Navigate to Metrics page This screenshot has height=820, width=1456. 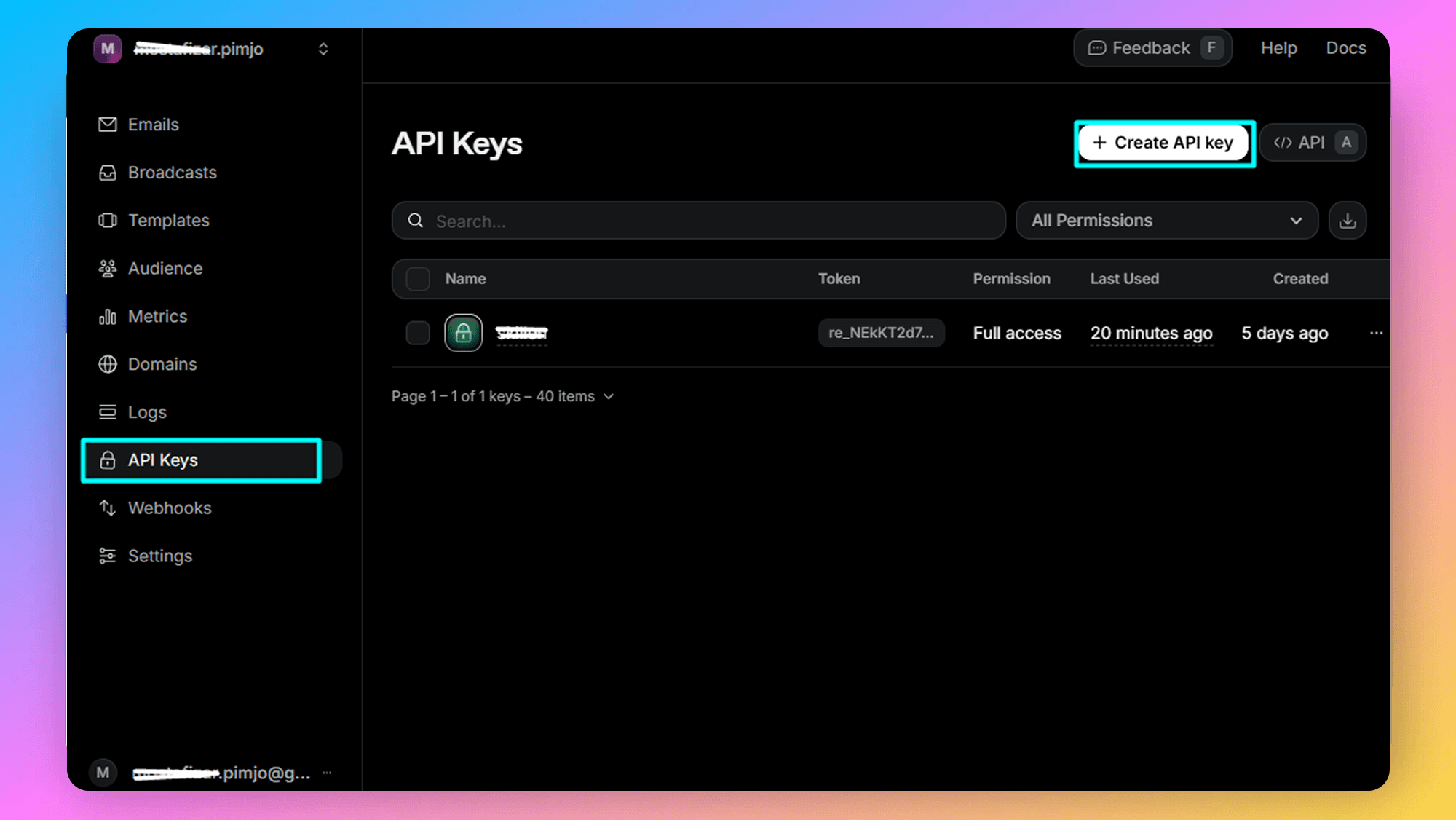click(157, 316)
